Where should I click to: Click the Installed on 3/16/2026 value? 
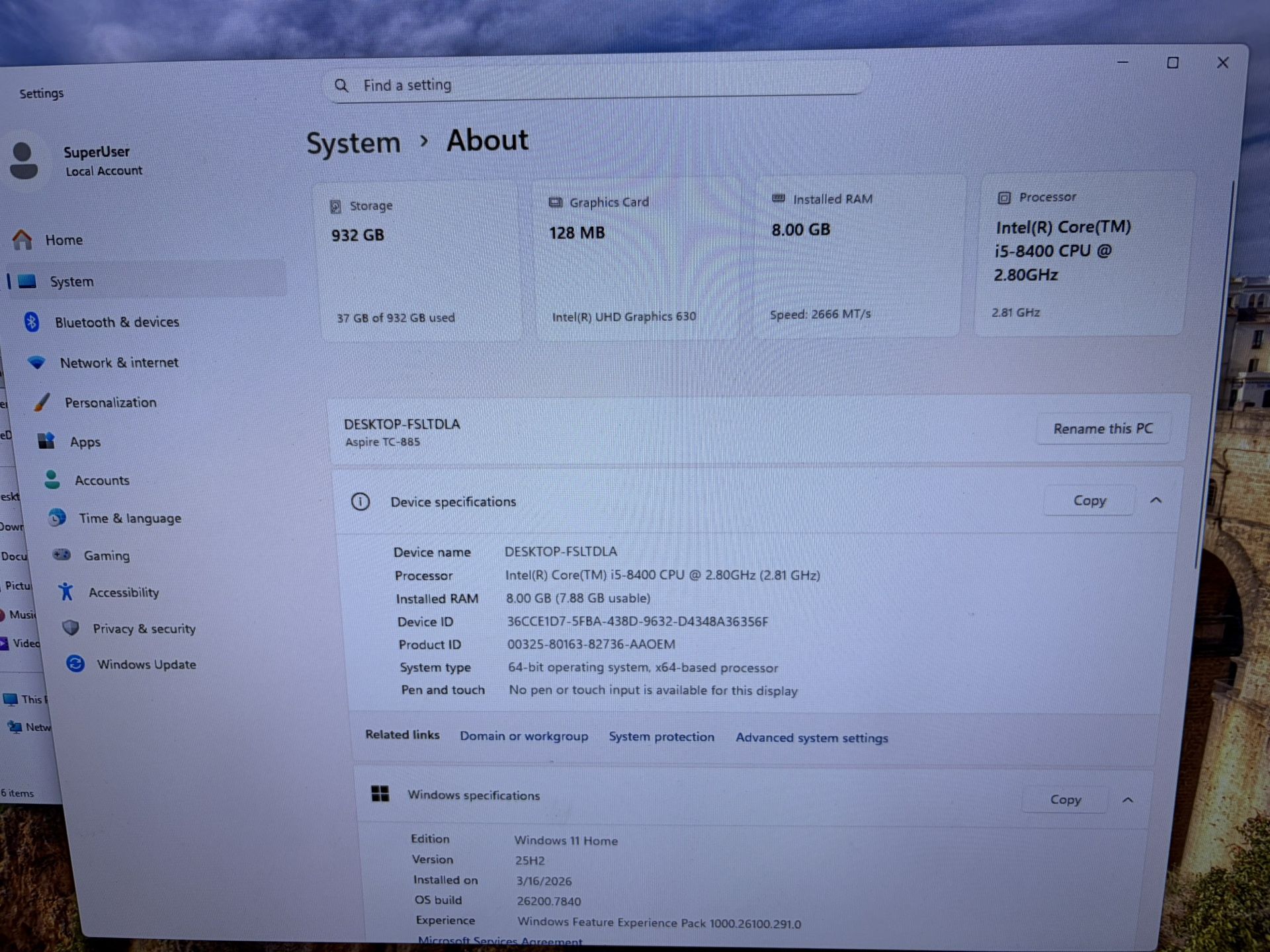coord(544,881)
